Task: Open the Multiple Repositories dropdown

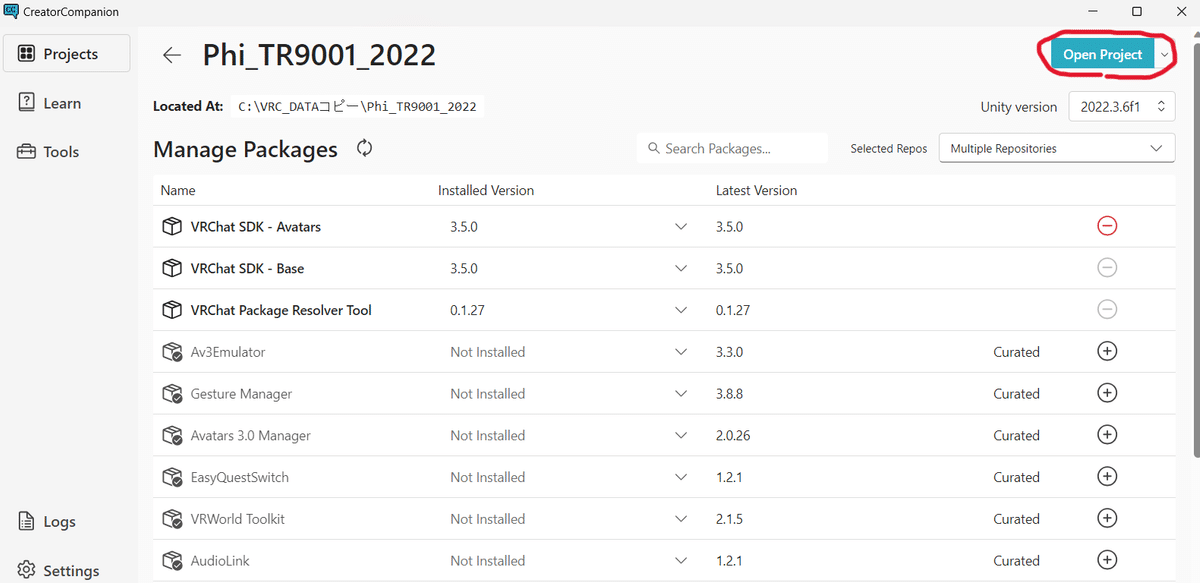Action: tap(1057, 148)
